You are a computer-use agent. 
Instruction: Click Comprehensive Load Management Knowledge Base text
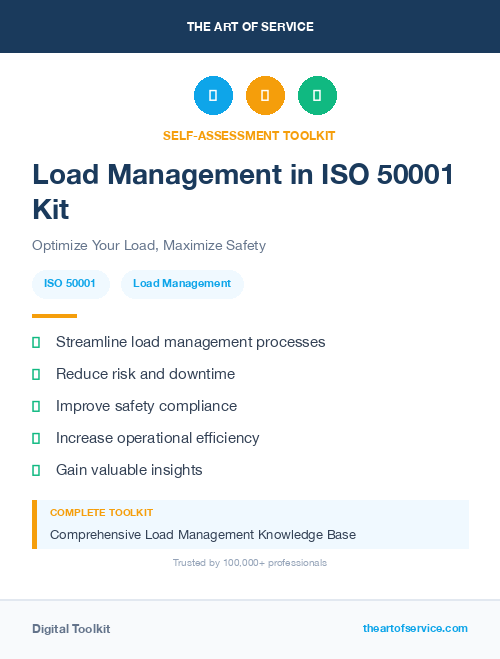click(203, 535)
